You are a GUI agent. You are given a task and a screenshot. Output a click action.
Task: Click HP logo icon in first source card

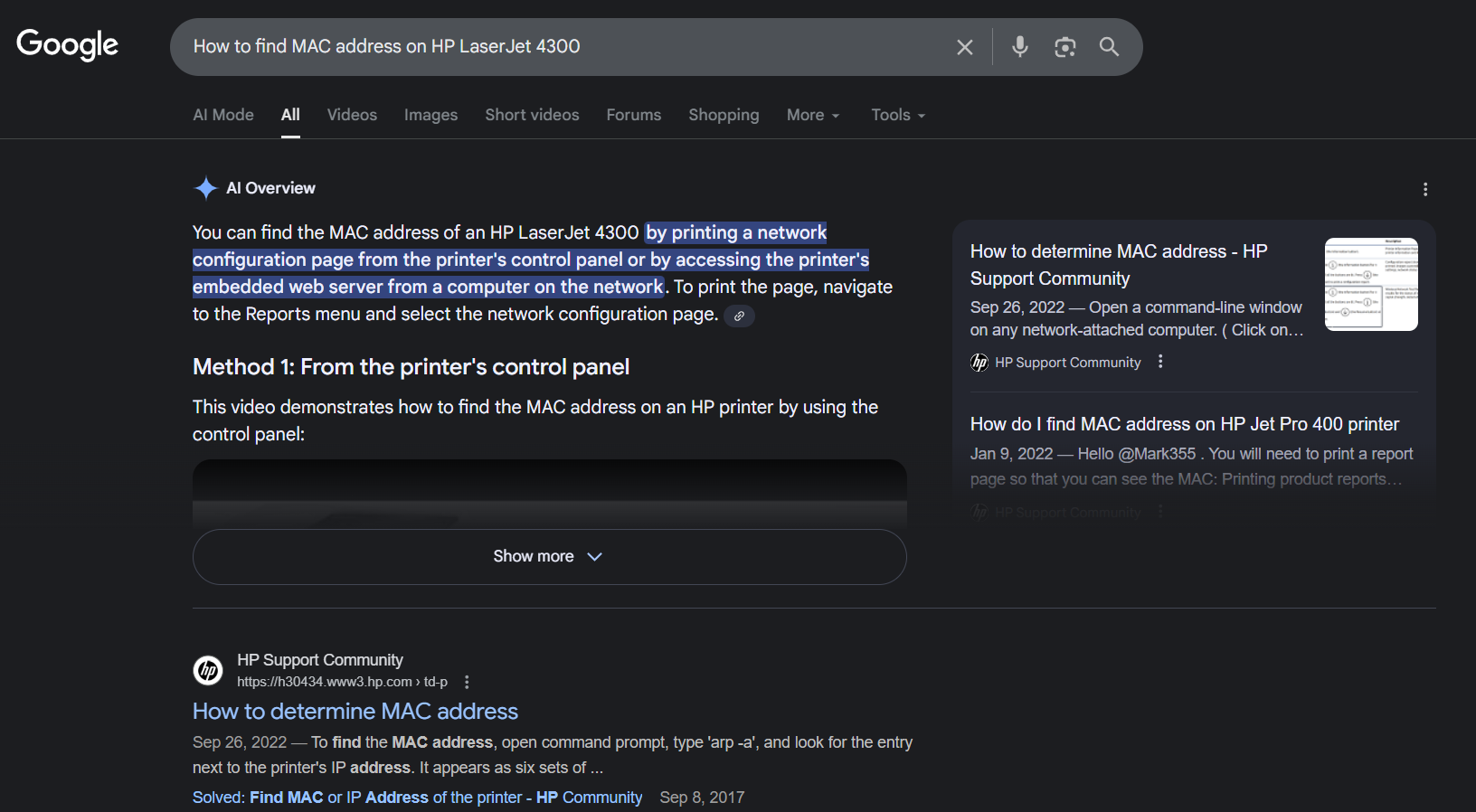[x=979, y=363]
